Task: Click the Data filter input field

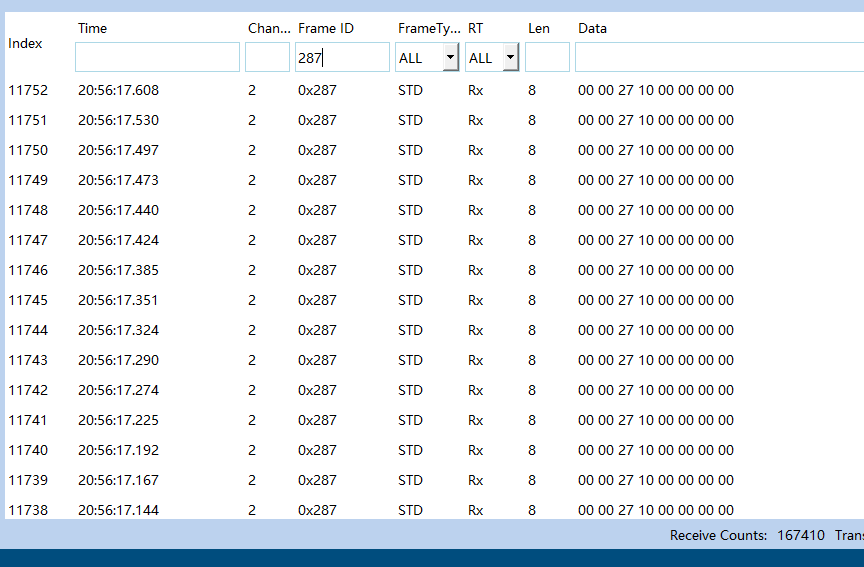Action: click(718, 58)
